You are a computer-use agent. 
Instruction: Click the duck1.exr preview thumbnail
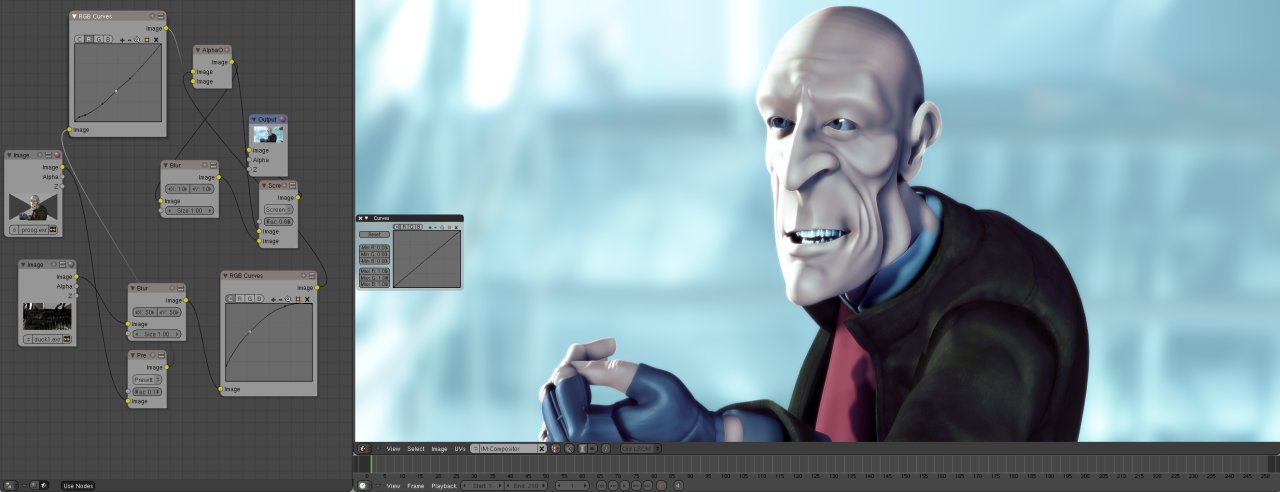pyautogui.click(x=48, y=318)
